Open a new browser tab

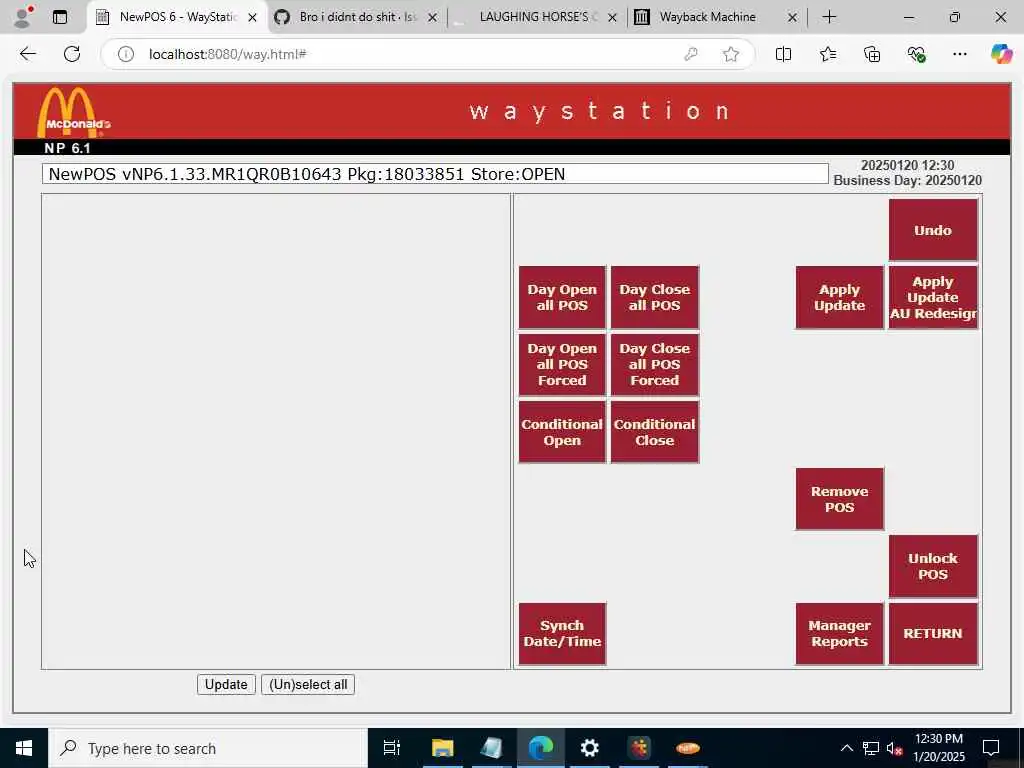(x=829, y=17)
